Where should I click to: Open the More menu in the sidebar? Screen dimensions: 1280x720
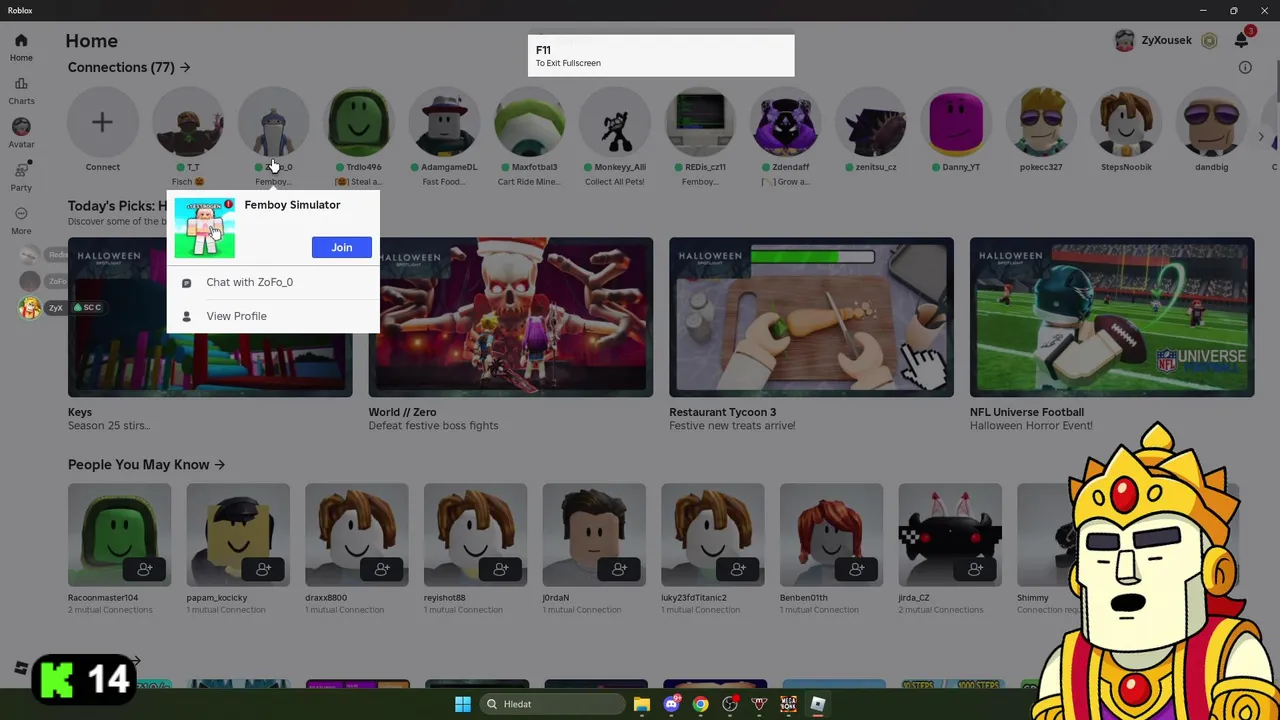21,220
